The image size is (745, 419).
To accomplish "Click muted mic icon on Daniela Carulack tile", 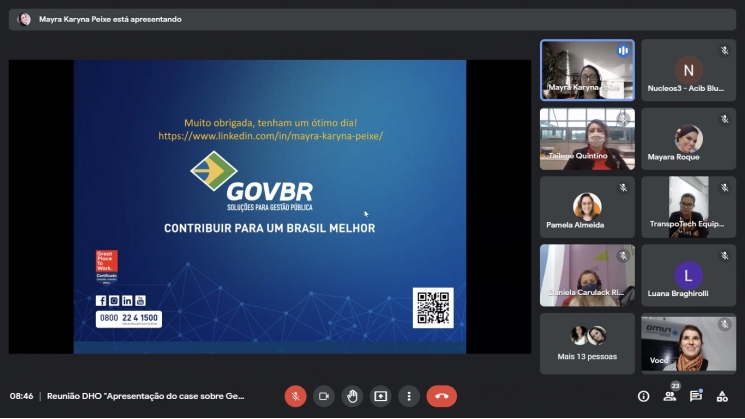I will click(623, 256).
